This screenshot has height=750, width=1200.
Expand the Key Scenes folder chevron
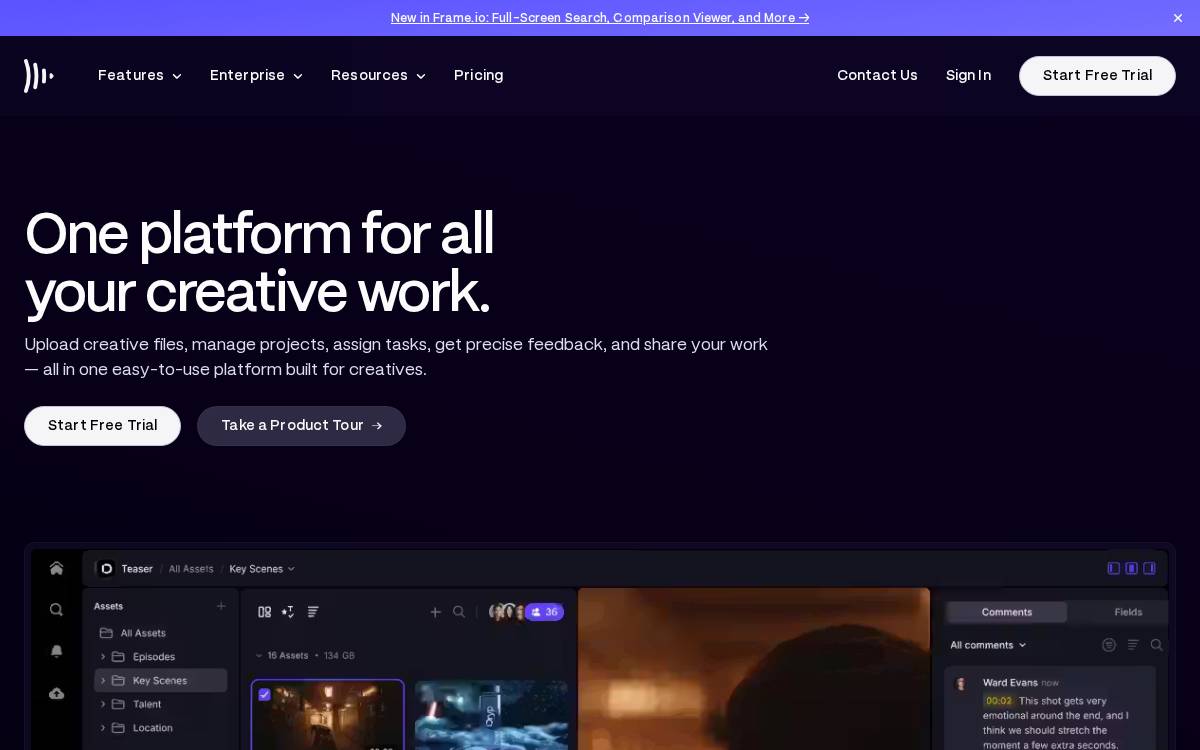[102, 681]
